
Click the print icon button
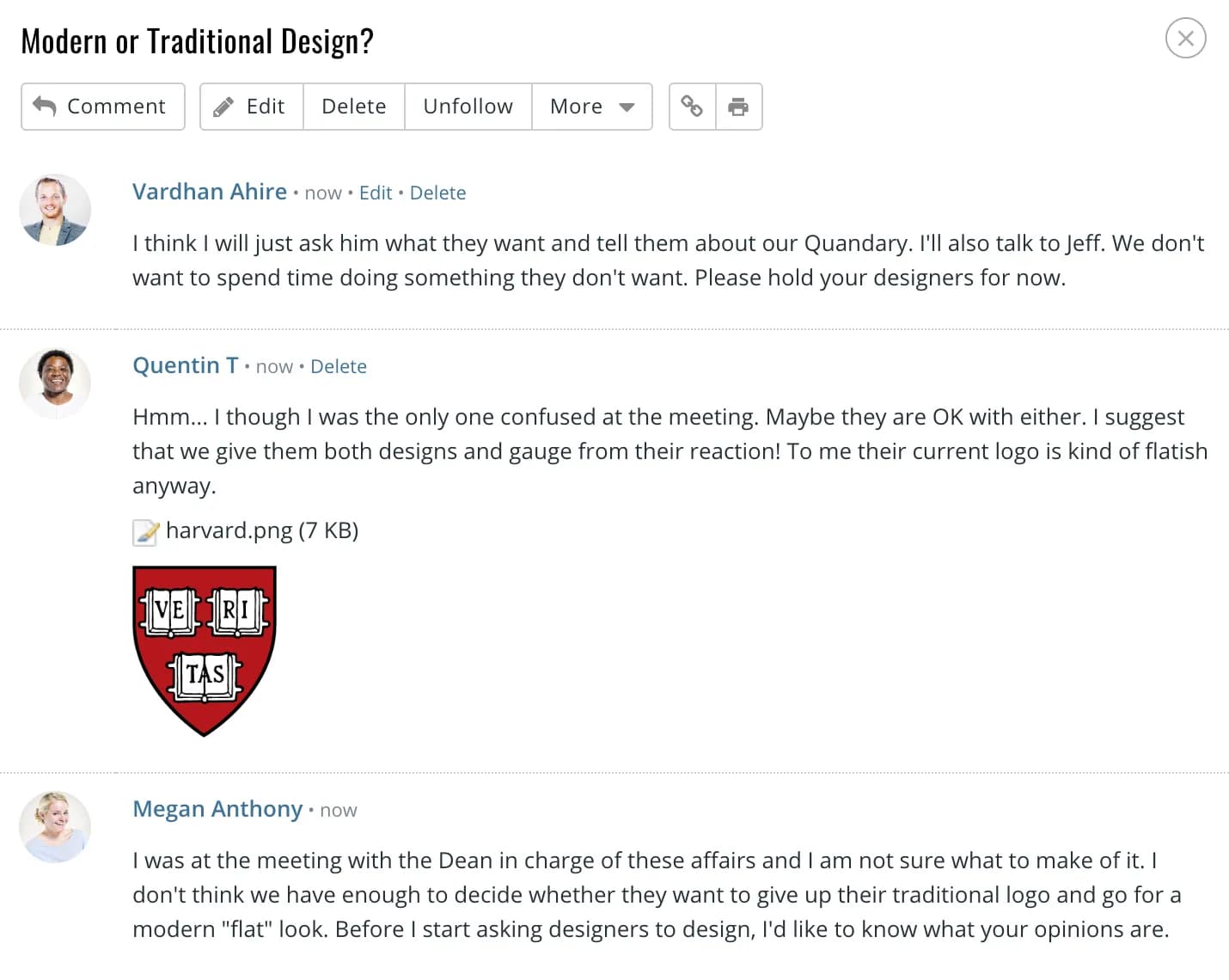(x=738, y=107)
